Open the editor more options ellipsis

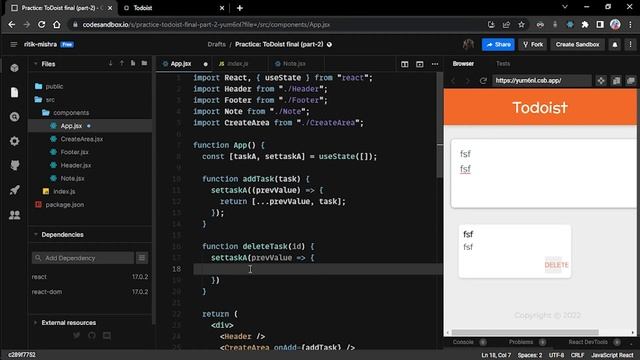[x=435, y=64]
